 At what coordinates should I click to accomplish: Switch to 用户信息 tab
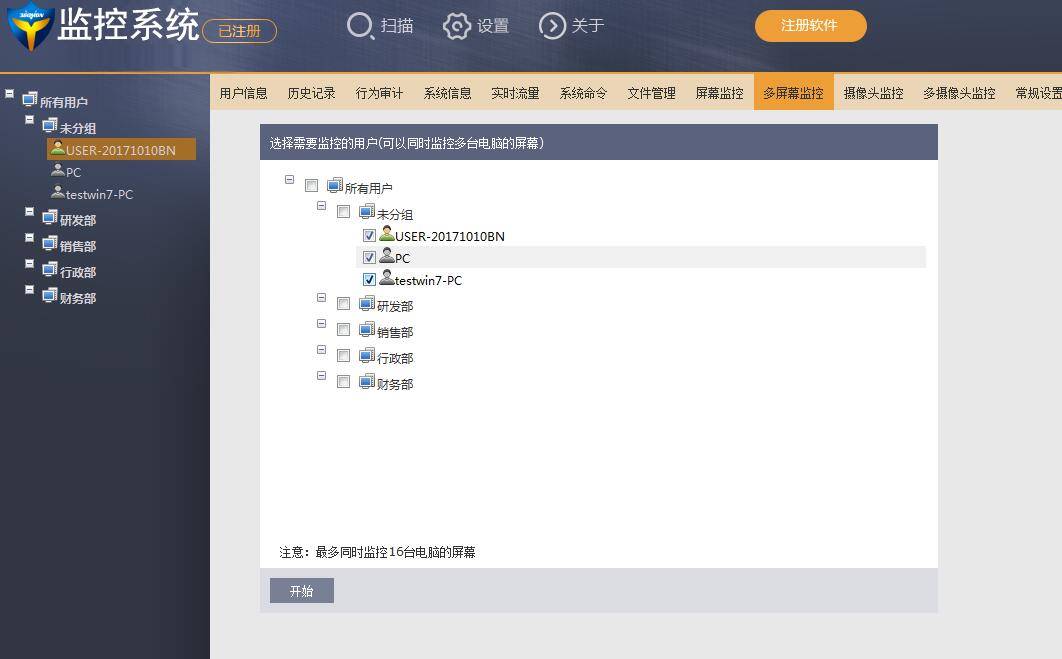[244, 93]
